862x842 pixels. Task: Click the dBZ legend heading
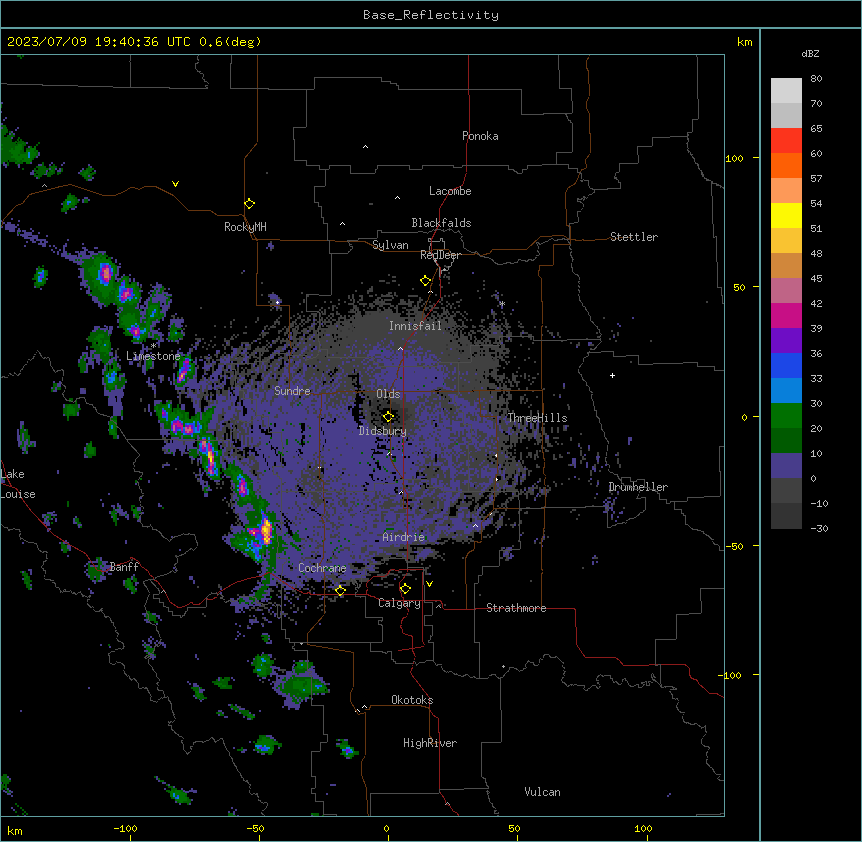tap(810, 53)
